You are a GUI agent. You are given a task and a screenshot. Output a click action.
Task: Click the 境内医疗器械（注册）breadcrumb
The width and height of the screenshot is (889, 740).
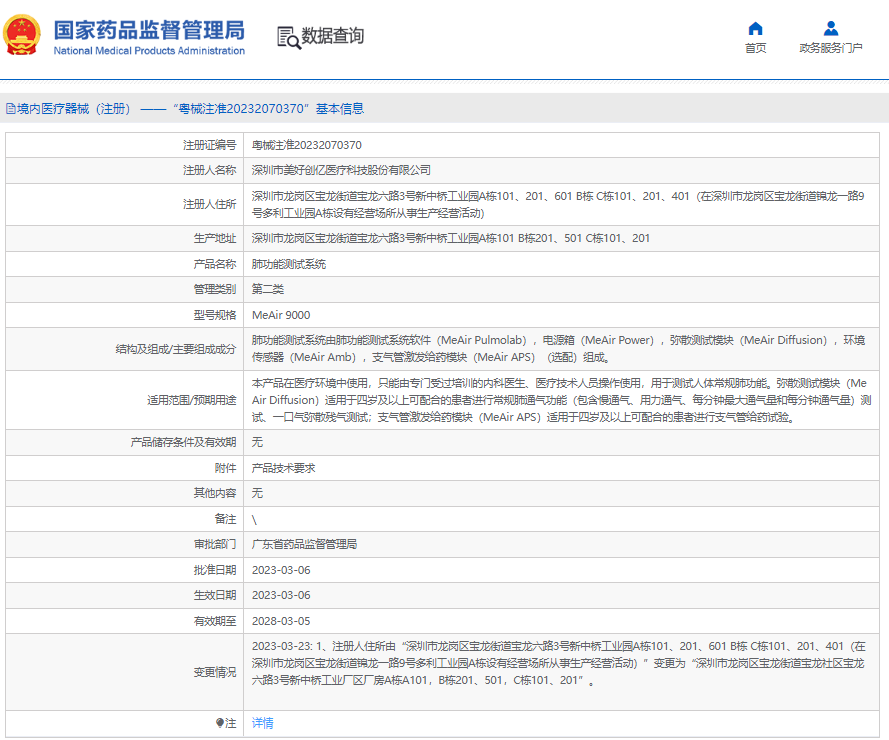pos(74,109)
